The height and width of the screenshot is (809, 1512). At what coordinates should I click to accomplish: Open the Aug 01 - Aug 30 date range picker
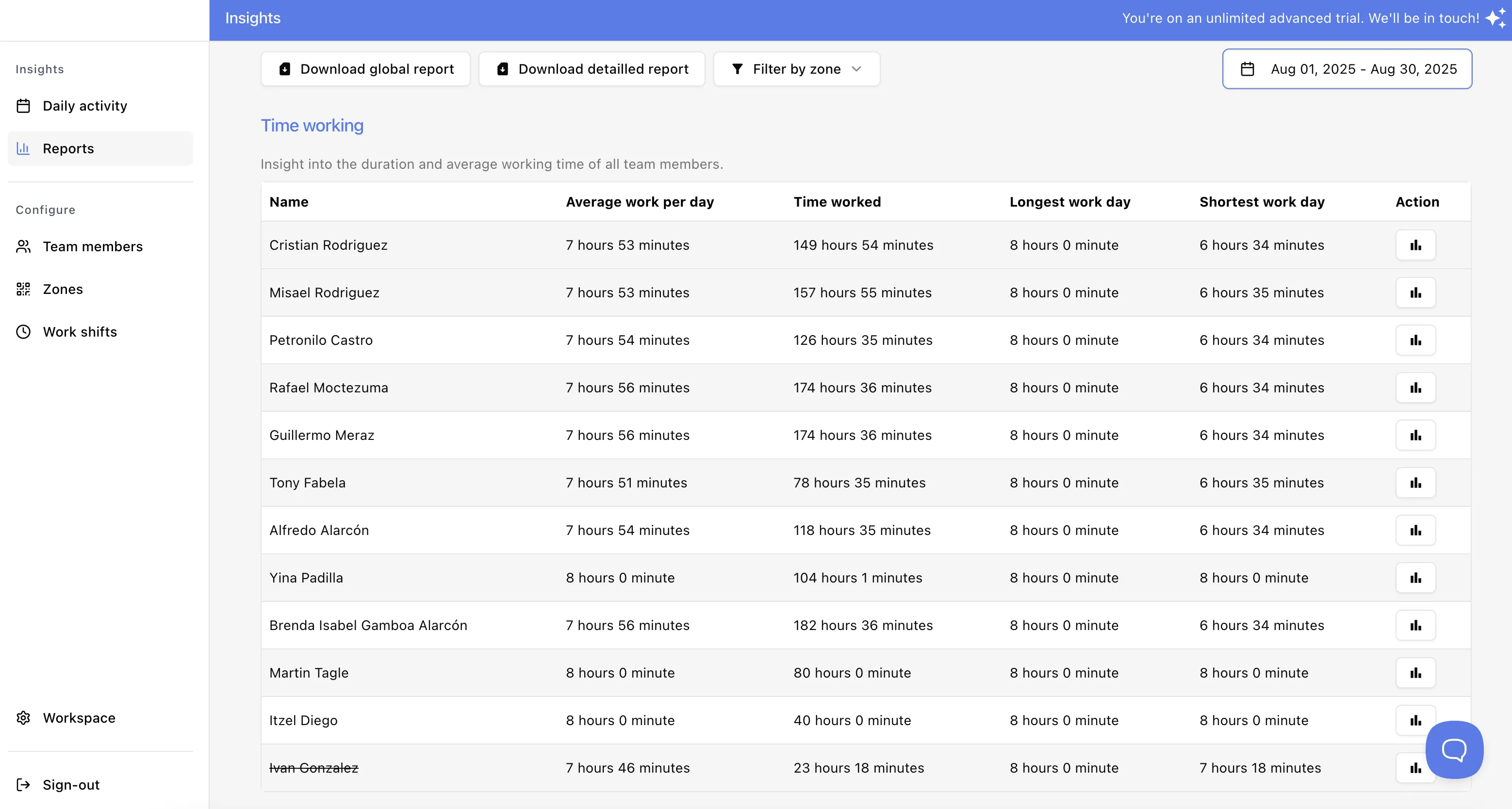point(1347,69)
